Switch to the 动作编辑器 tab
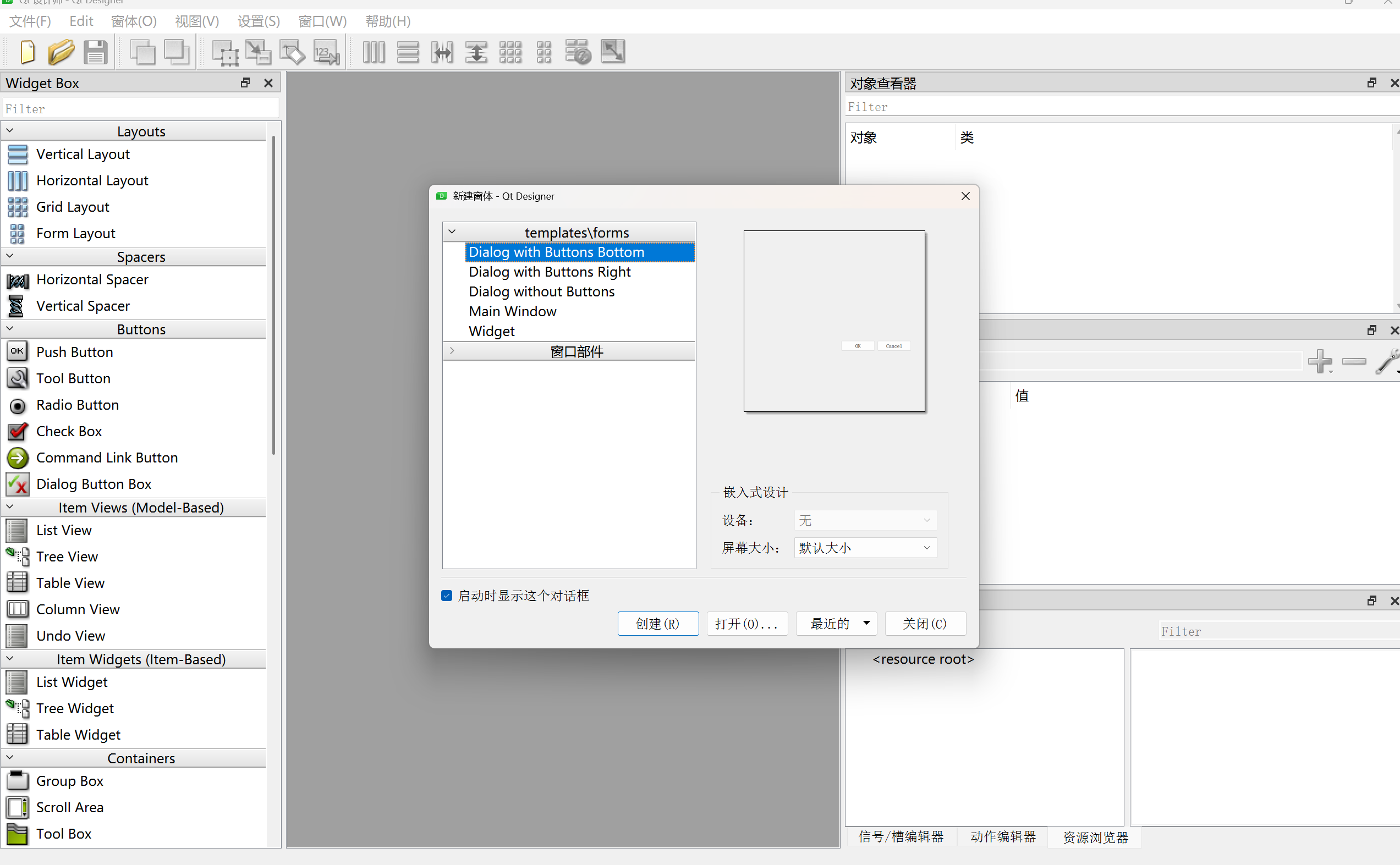 point(1002,836)
